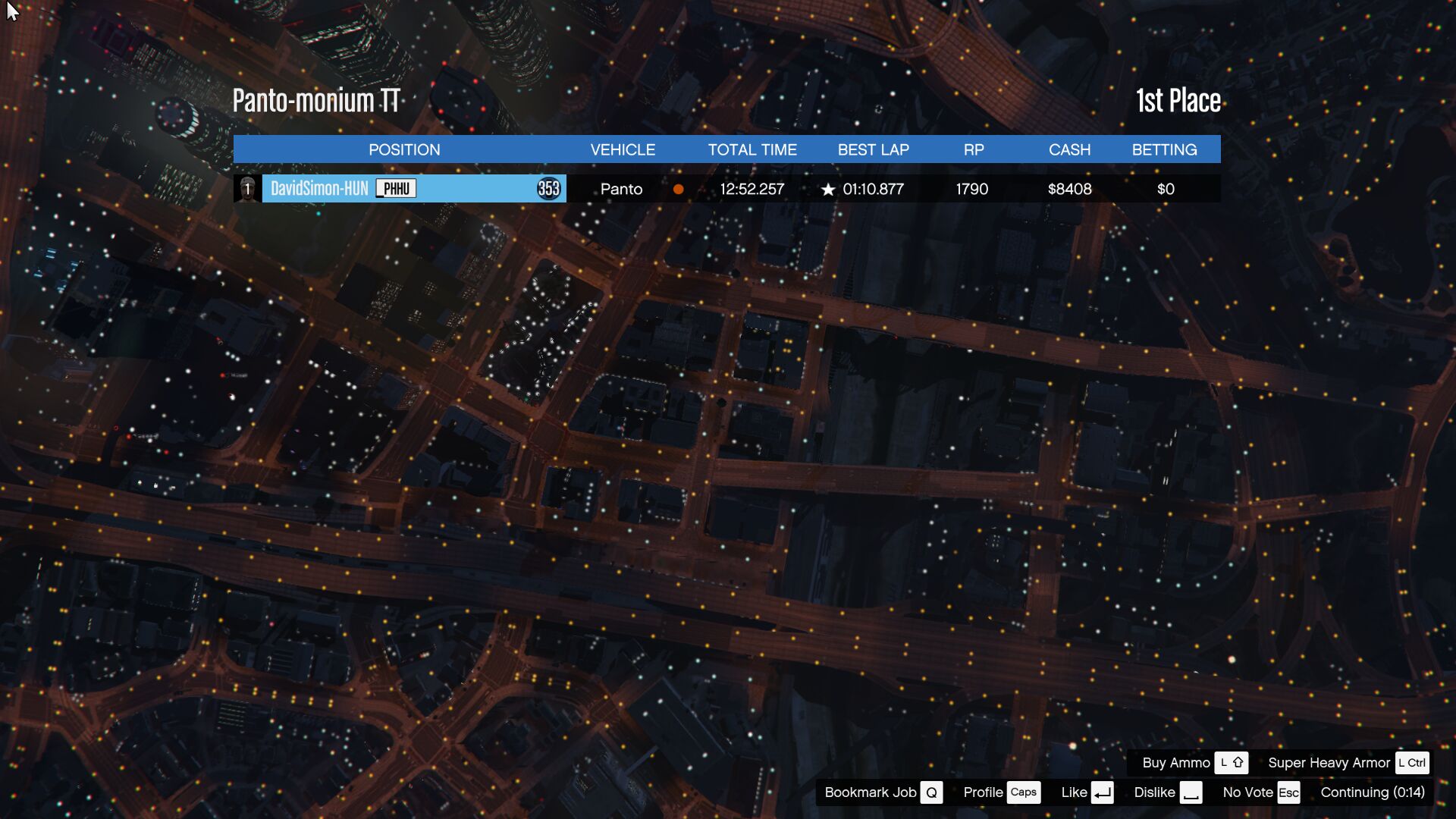Click the 1st Place result text
Image resolution: width=1456 pixels, height=819 pixels.
(x=1178, y=100)
